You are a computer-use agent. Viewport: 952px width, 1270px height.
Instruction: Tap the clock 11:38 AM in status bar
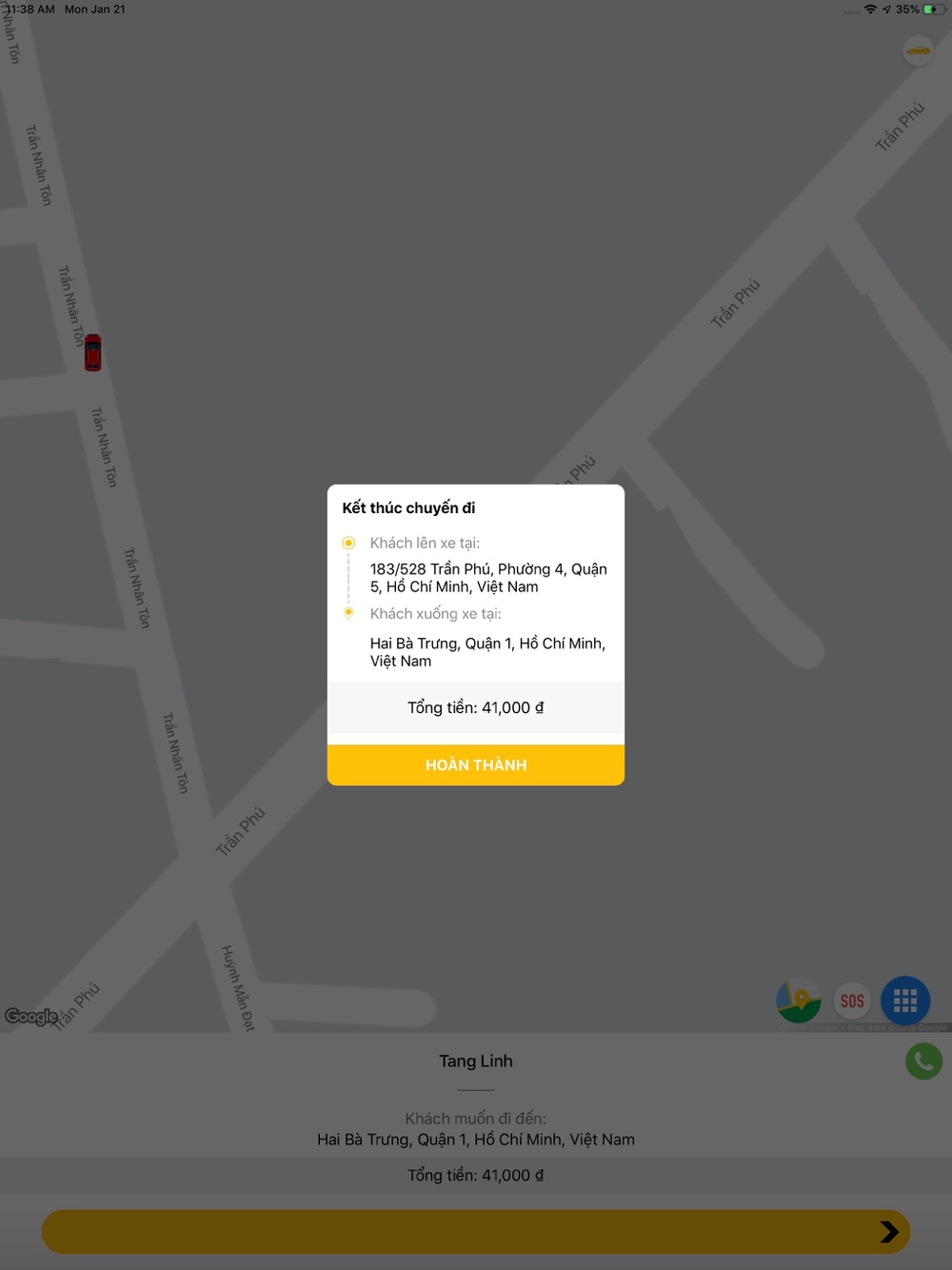click(30, 10)
